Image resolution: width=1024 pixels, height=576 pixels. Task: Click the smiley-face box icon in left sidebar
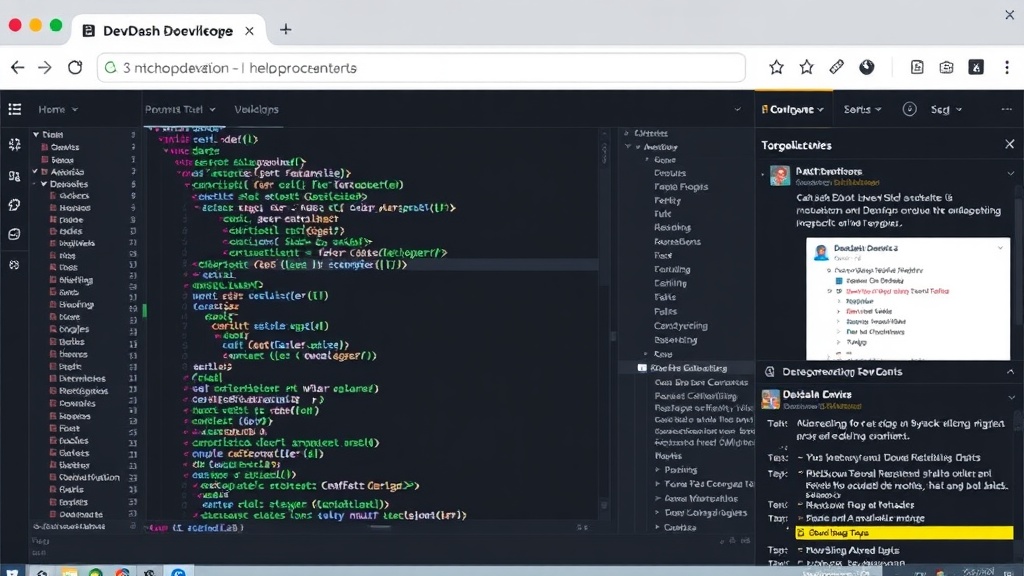tap(14, 234)
